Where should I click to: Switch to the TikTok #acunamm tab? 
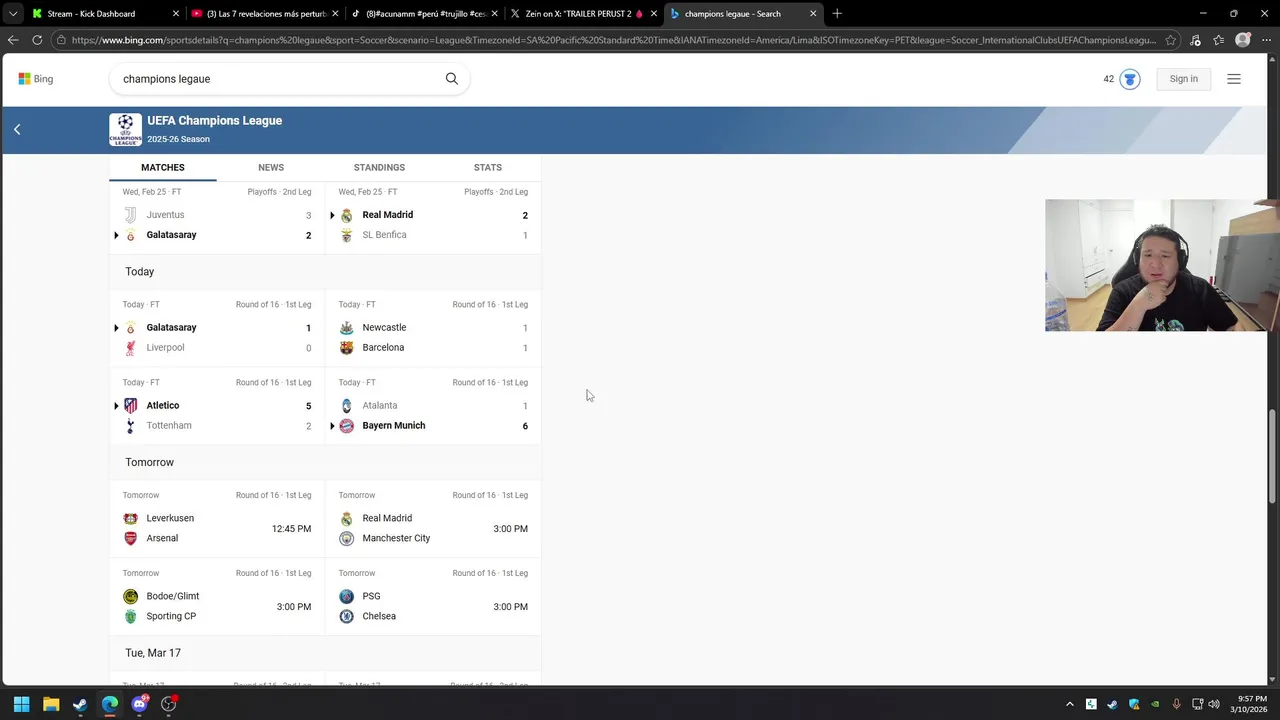coord(423,14)
